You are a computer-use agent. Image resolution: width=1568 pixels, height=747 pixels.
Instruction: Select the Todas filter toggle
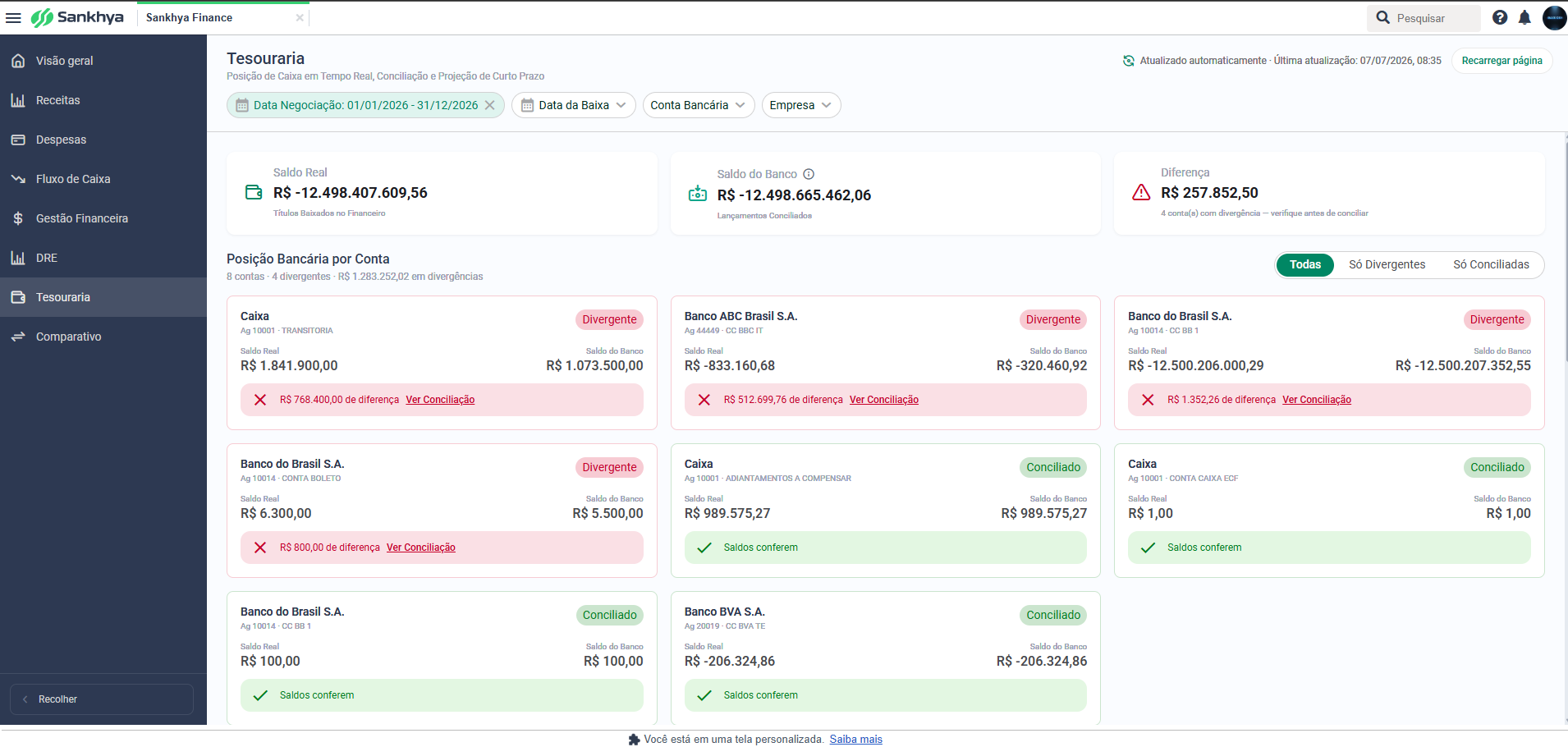1304,264
